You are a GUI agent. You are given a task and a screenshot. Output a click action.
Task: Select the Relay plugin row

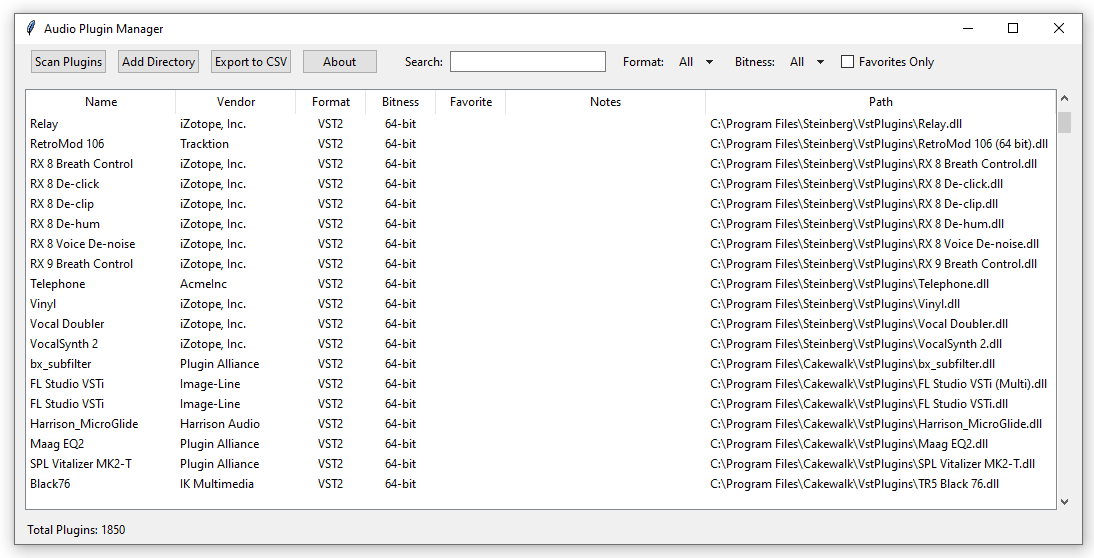541,124
